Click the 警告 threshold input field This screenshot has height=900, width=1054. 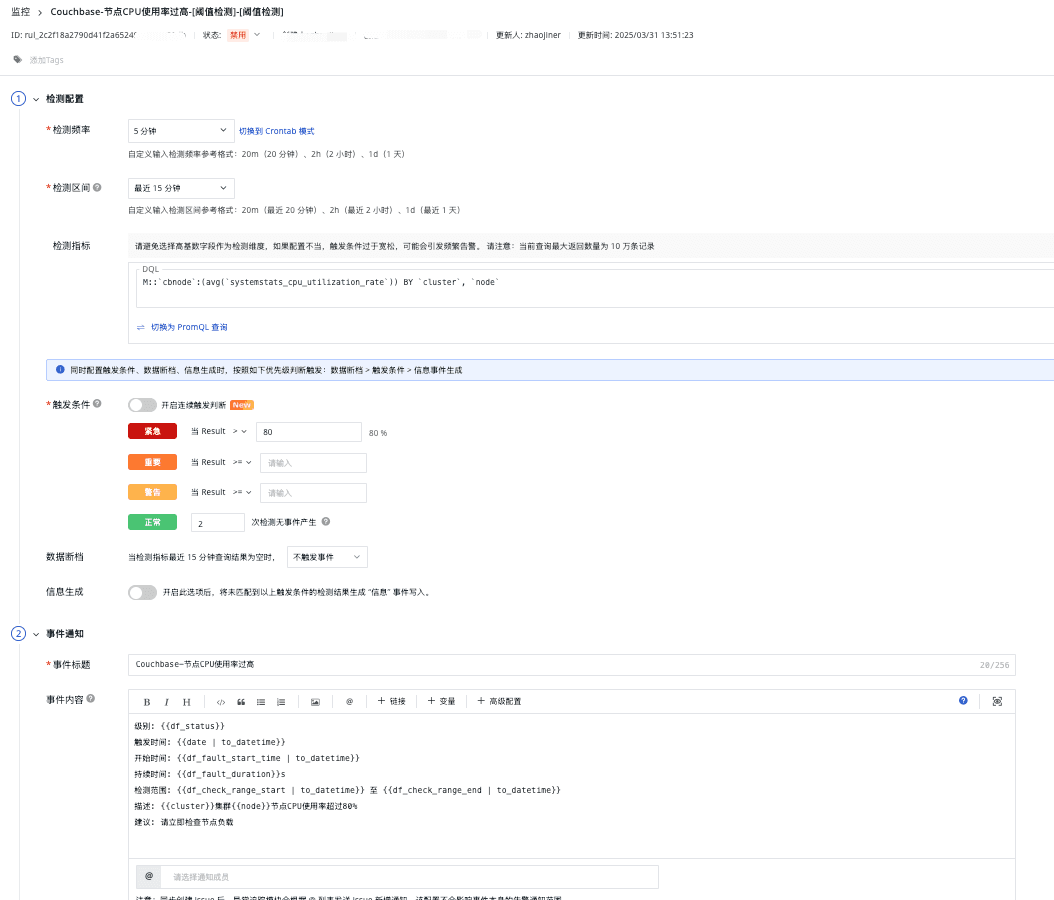(313, 493)
